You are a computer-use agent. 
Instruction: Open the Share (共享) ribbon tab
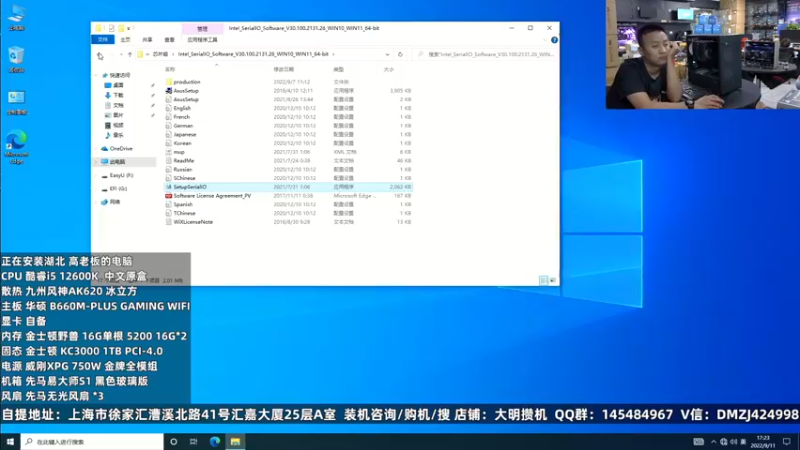tap(147, 40)
